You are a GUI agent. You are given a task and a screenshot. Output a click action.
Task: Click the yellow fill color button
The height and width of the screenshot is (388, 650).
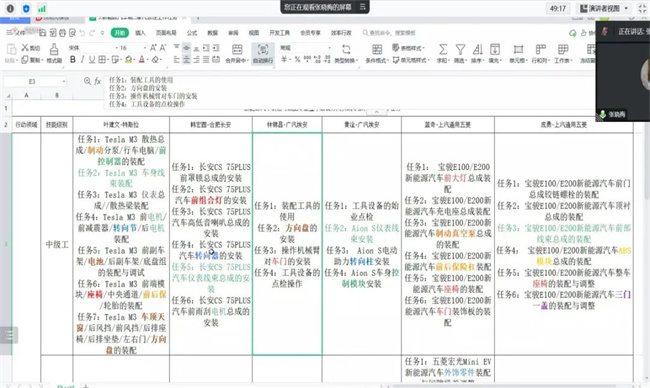tap(129, 60)
